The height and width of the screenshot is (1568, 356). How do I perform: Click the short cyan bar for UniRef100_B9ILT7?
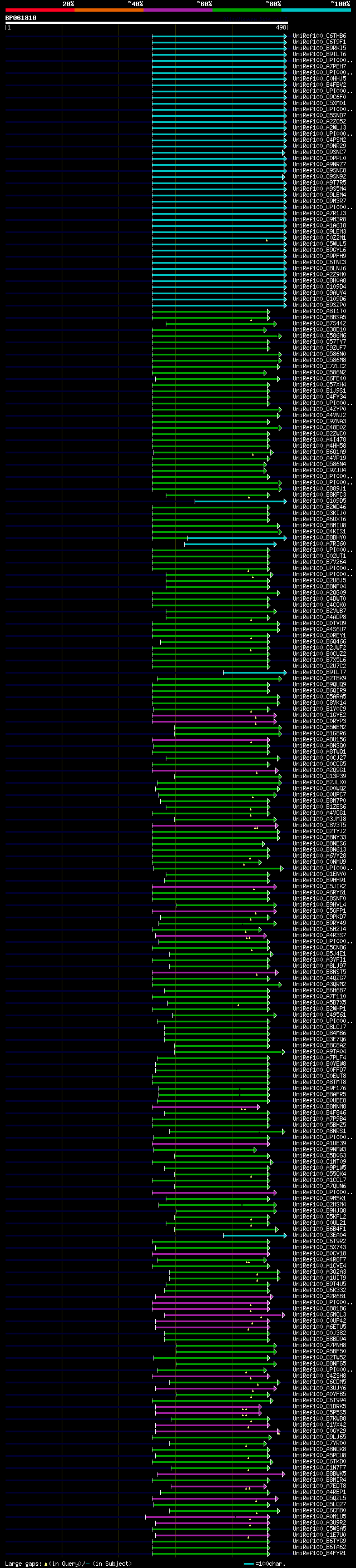tap(254, 672)
